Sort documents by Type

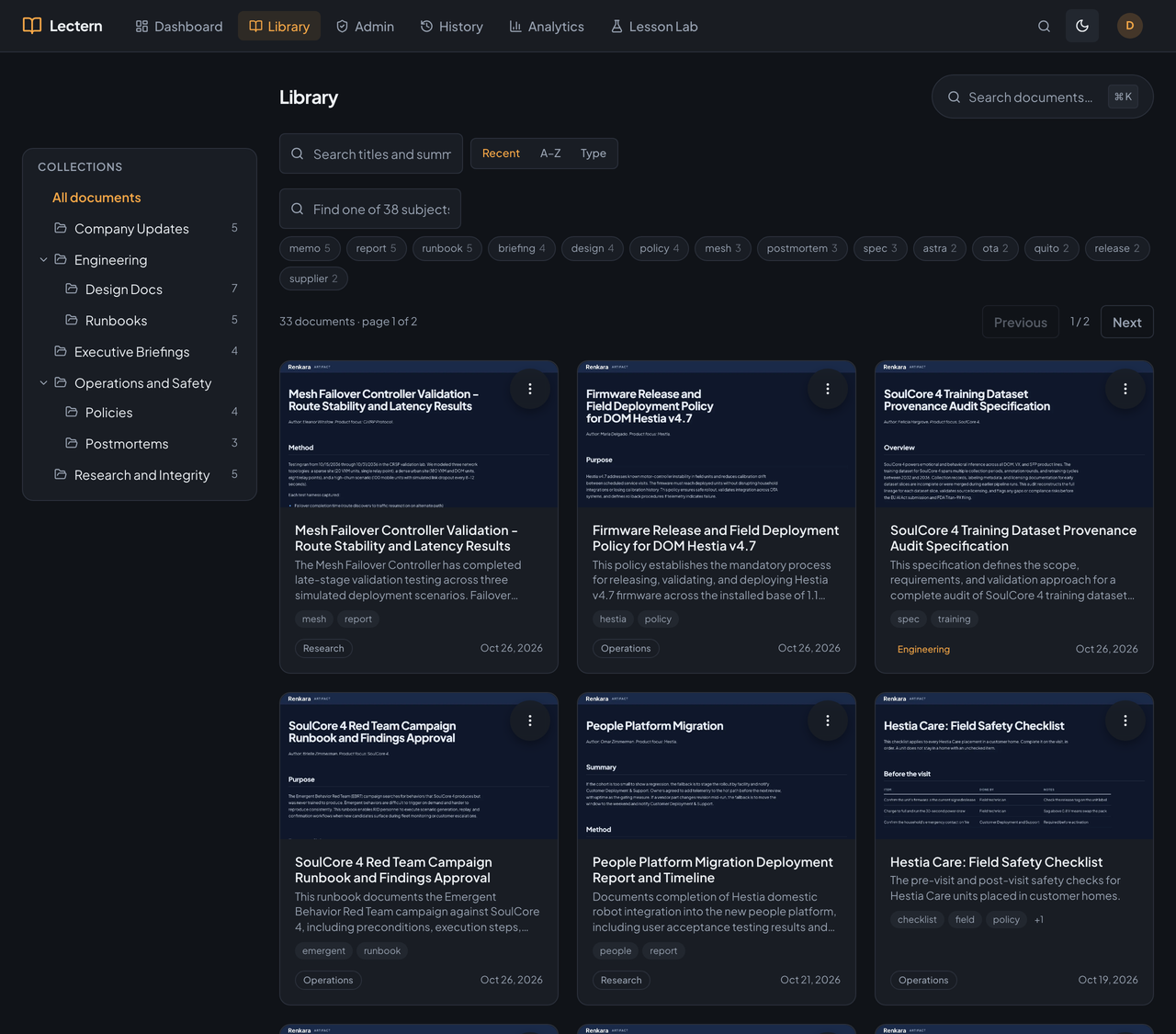[594, 153]
